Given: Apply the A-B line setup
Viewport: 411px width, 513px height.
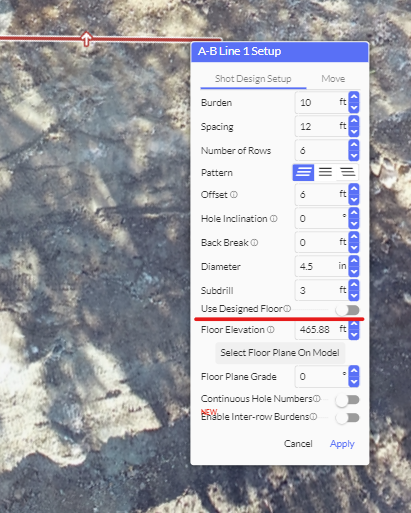Looking at the screenshot, I should point(342,444).
